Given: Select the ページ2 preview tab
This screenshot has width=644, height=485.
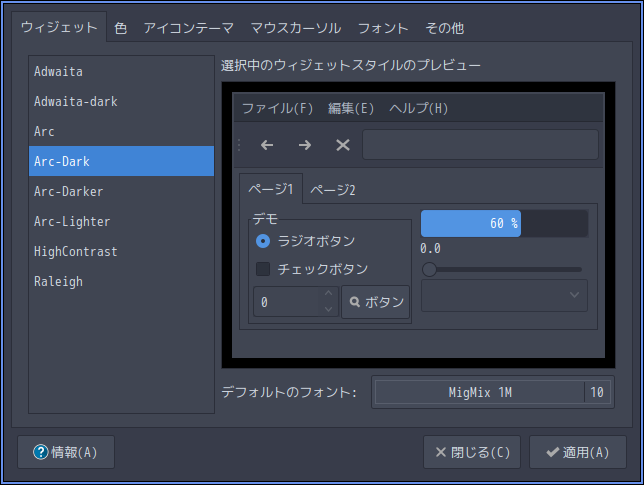Looking at the screenshot, I should pyautogui.click(x=333, y=190).
